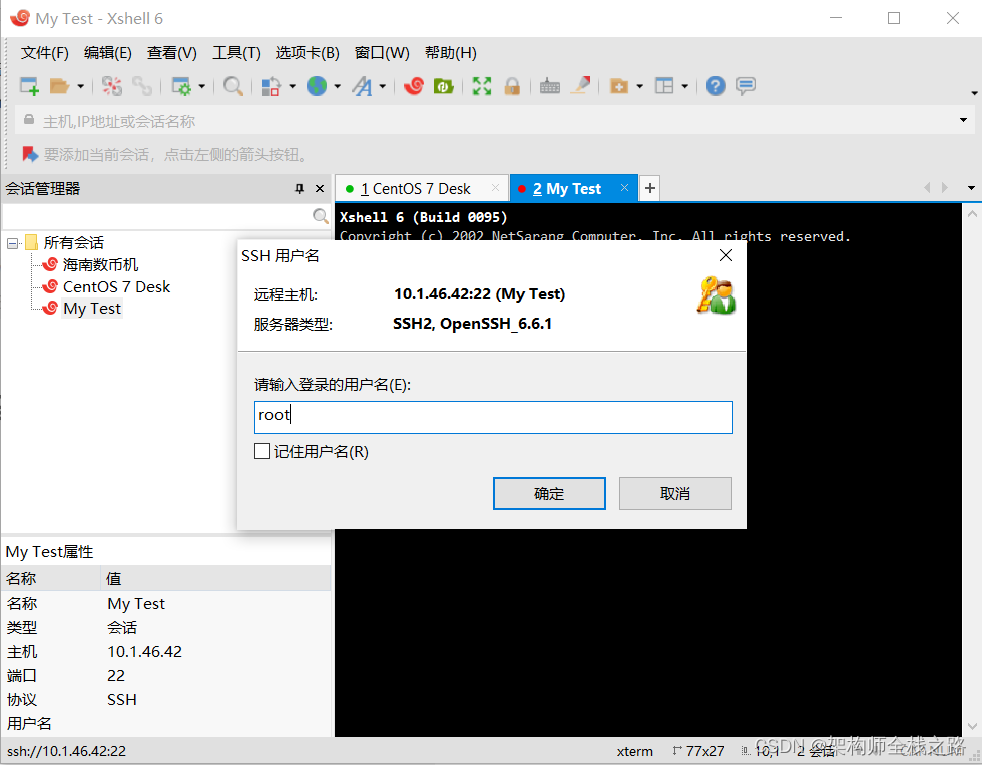The width and height of the screenshot is (982, 765).
Task: Pin the 会话管理器 panel
Action: (x=297, y=188)
